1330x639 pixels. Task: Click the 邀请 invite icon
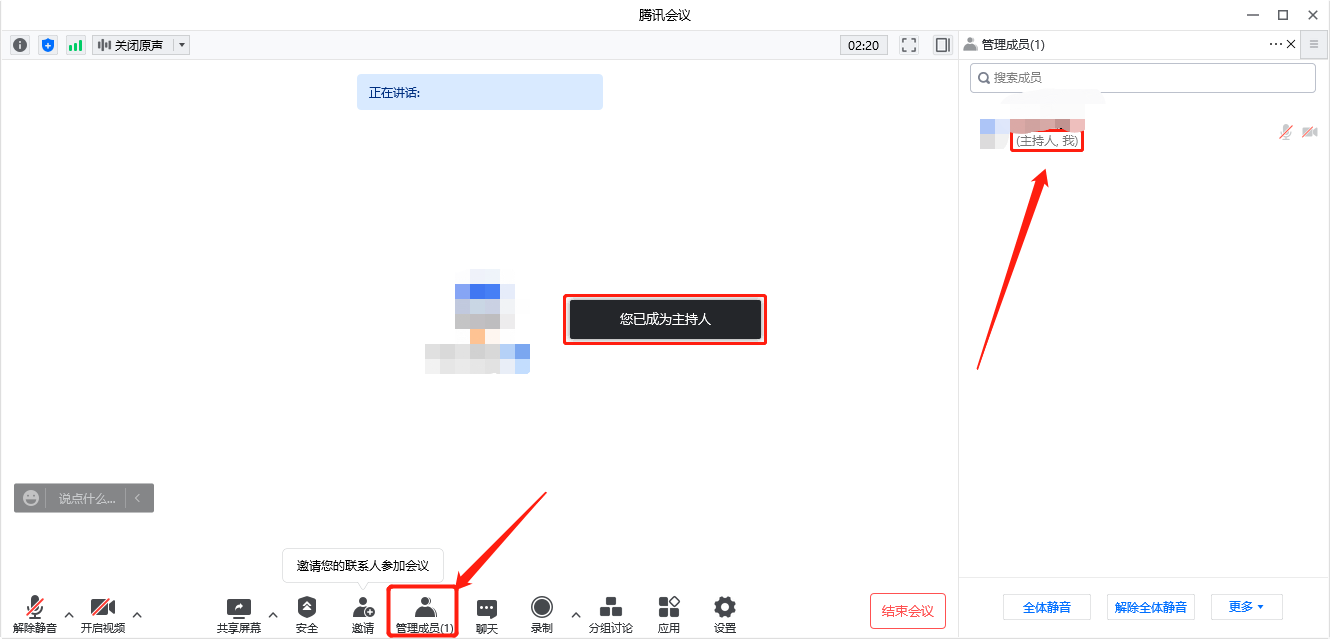click(x=363, y=614)
